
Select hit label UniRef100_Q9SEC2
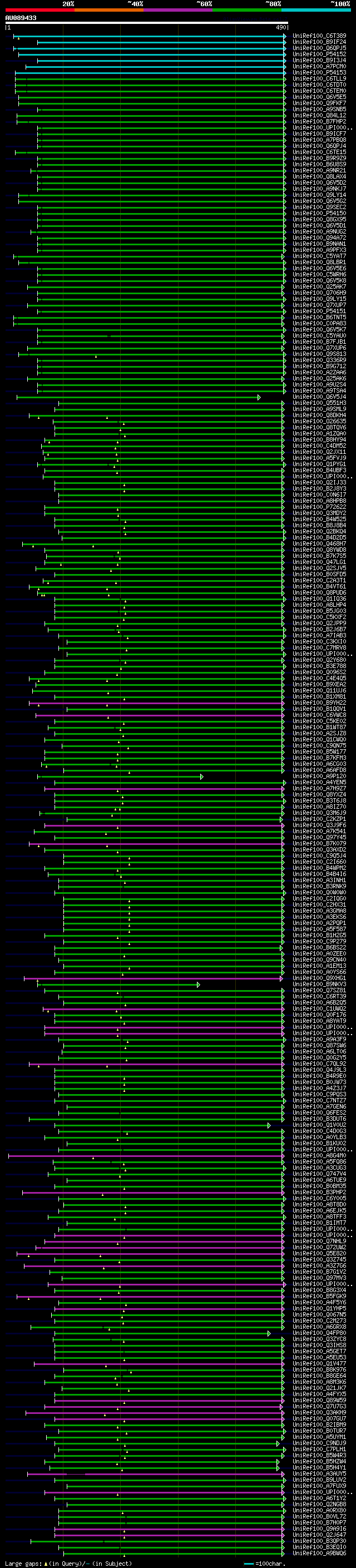coord(319,207)
